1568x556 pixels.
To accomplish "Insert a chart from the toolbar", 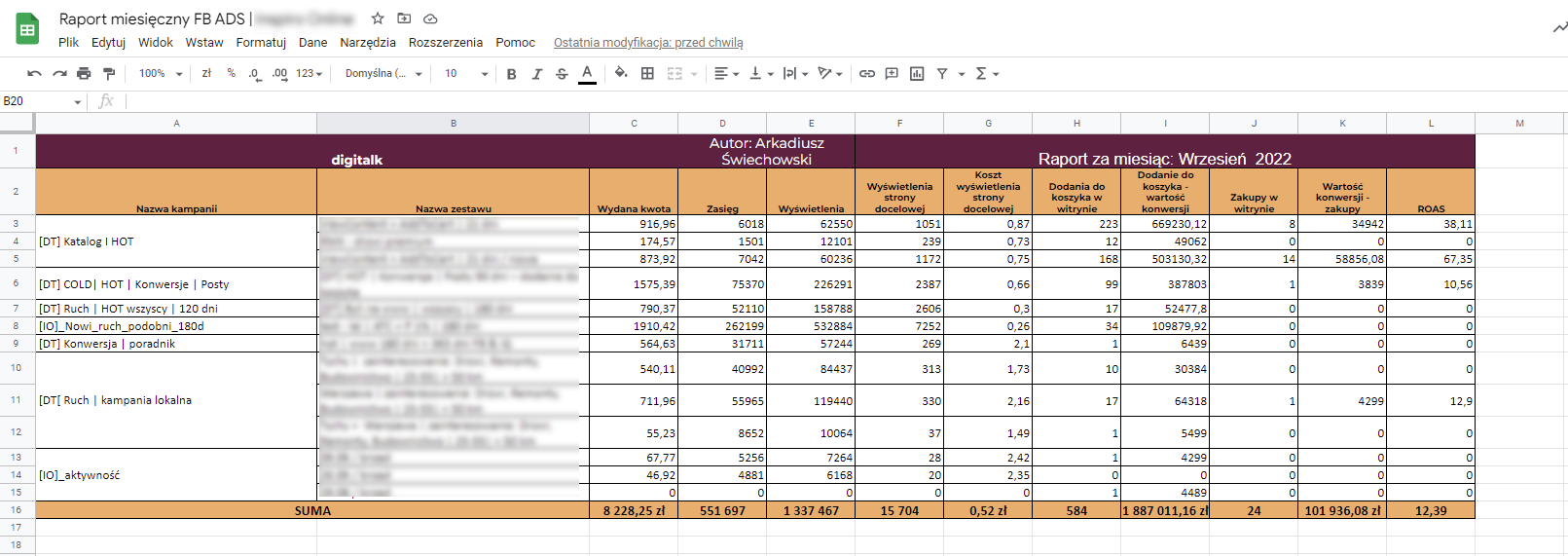I will (917, 74).
